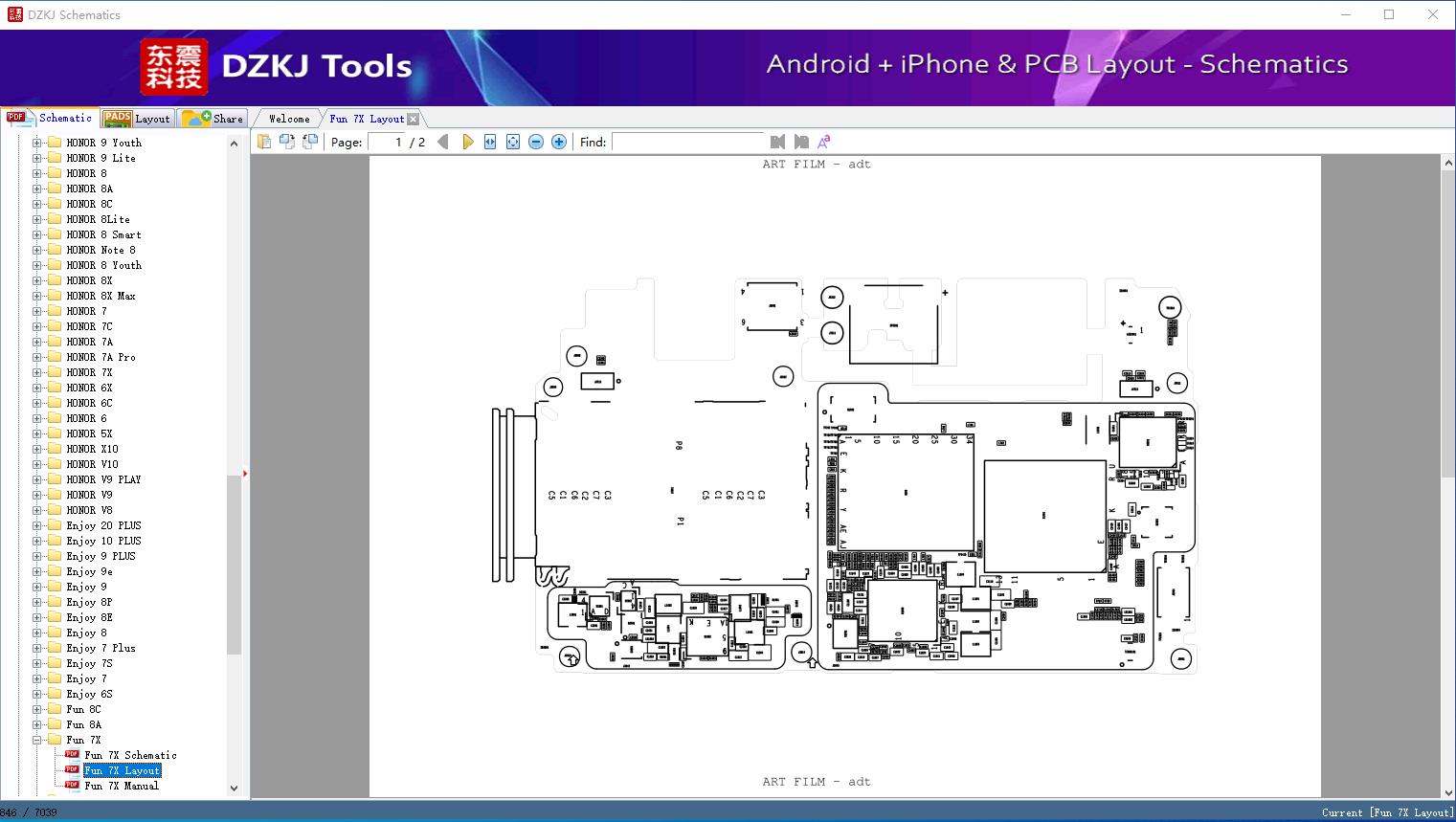
Task: Select the HONOR 8Lite folder
Action: click(98, 219)
